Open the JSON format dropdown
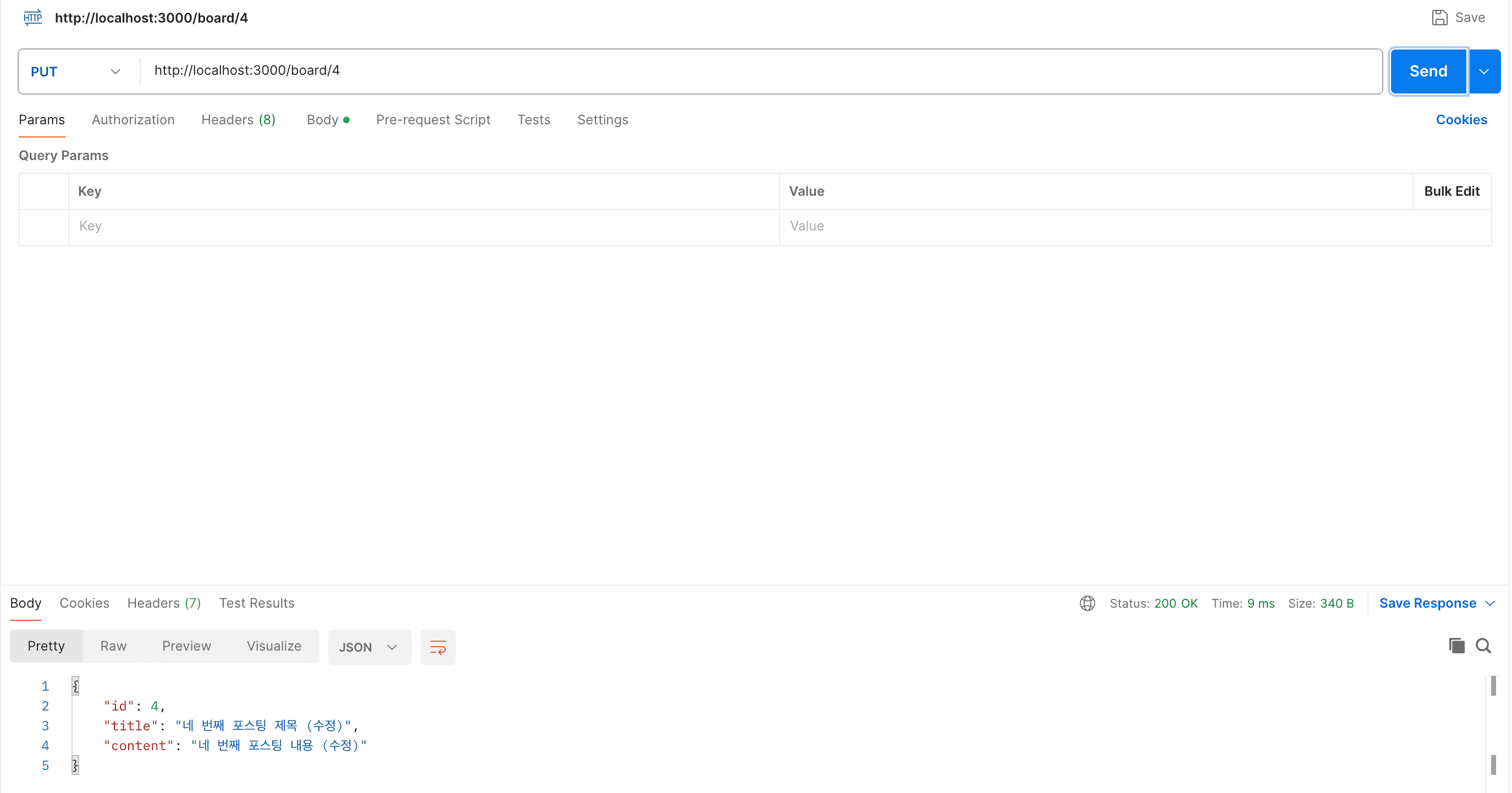Image resolution: width=1512 pixels, height=793 pixels. coord(369,647)
